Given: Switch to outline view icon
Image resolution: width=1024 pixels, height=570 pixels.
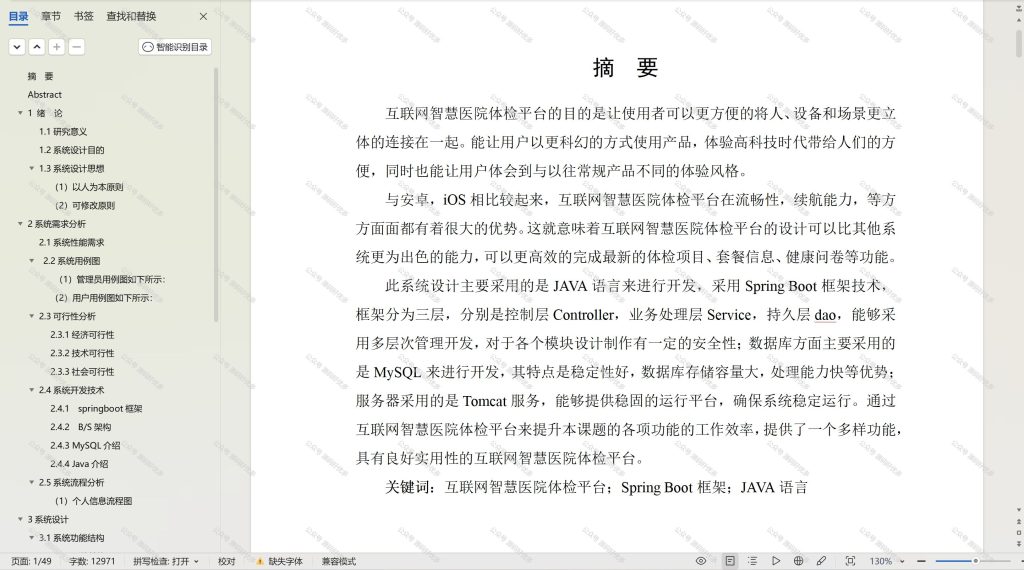Looking at the screenshot, I should tap(752, 561).
